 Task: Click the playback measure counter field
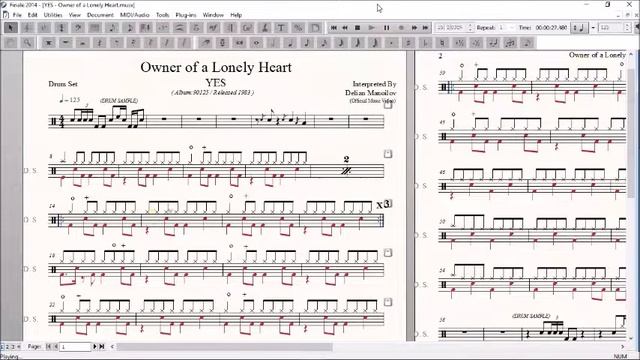click(x=451, y=28)
